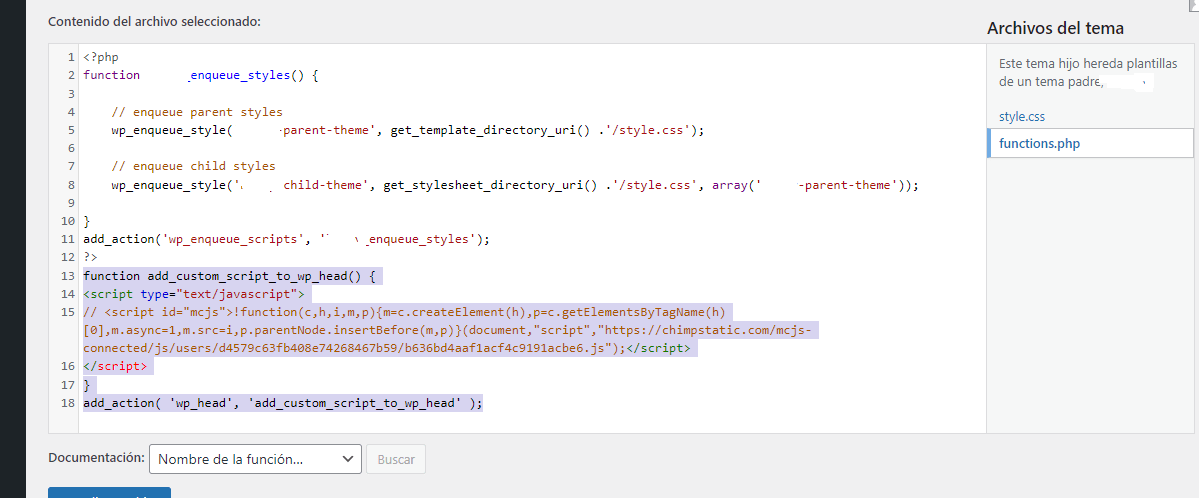The height and width of the screenshot is (498, 1199).
Task: Click line number 5 in gutter
Action: (x=70, y=130)
